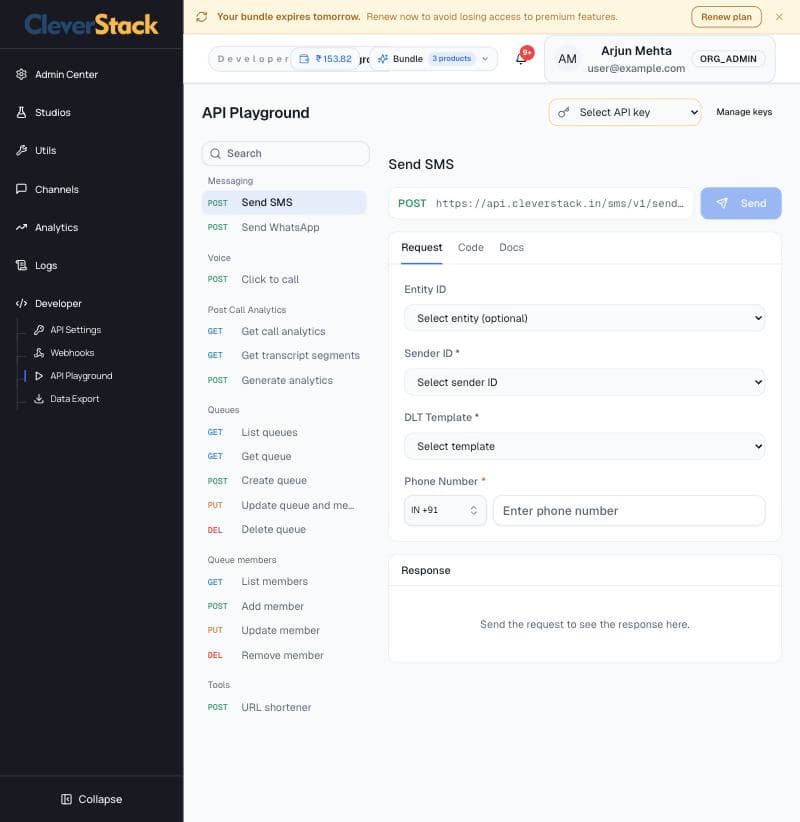Collapse the sidebar
This screenshot has width=800, height=822.
point(92,799)
